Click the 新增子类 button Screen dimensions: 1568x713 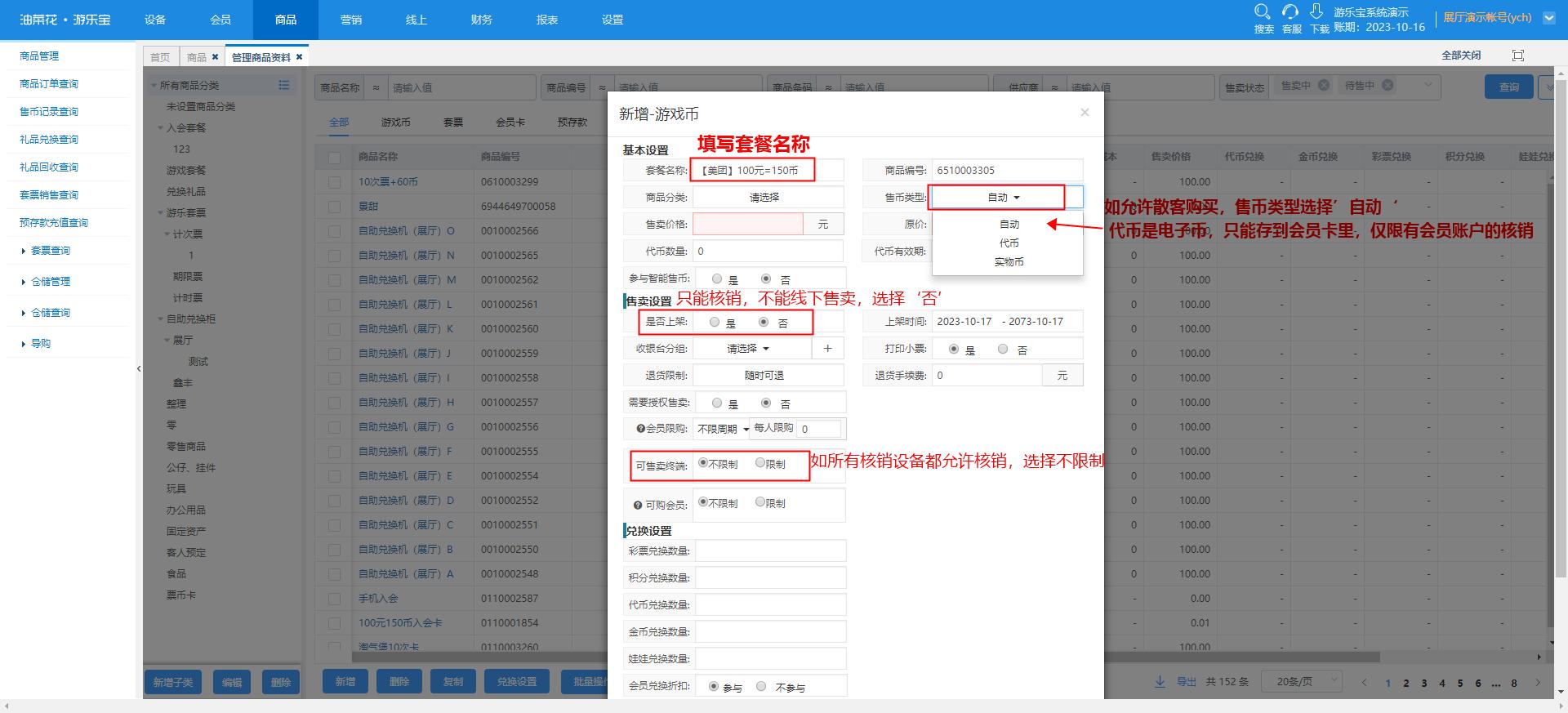[173, 682]
